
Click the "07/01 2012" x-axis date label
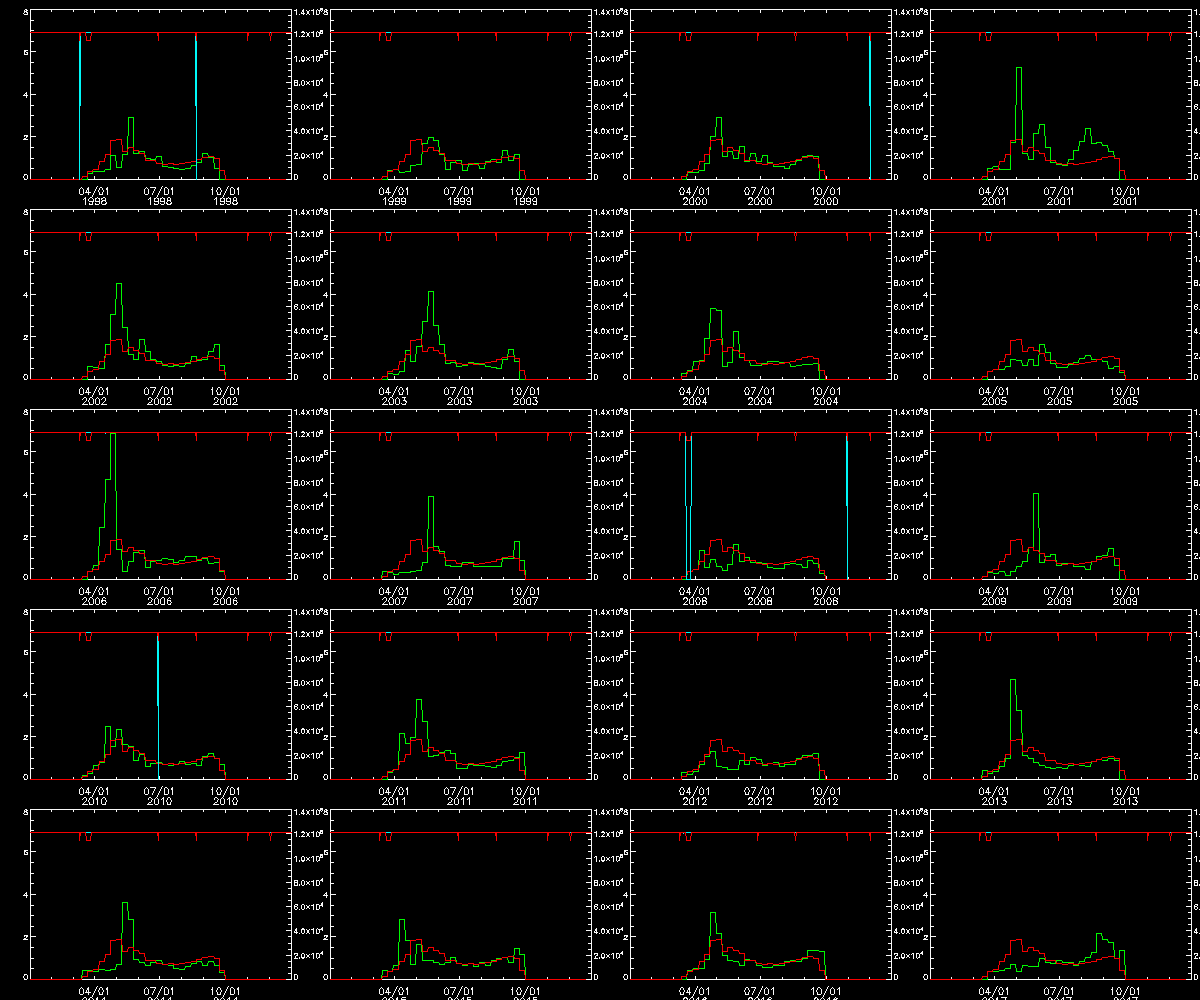pos(759,796)
